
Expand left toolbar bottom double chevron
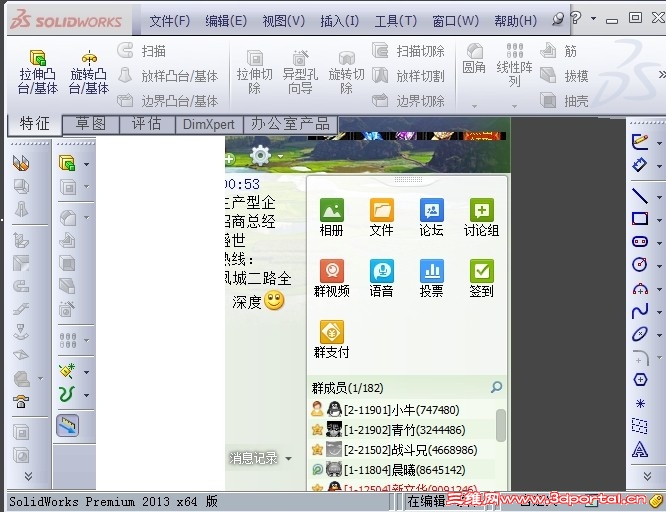28,476
